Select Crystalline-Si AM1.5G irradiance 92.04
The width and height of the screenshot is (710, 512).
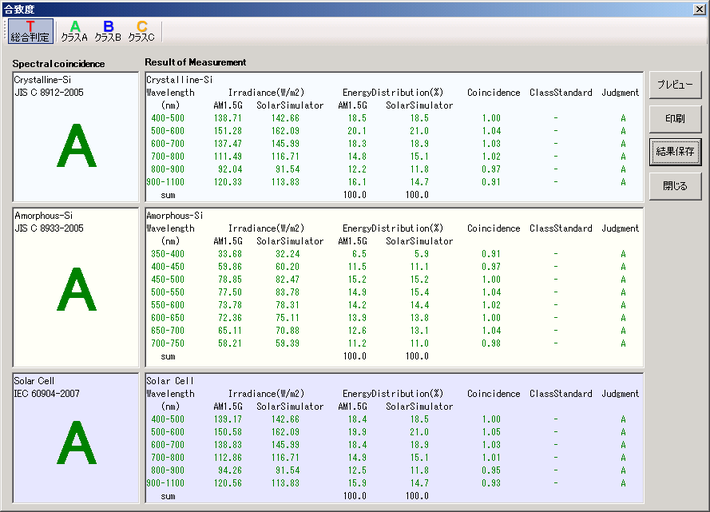(x=230, y=169)
